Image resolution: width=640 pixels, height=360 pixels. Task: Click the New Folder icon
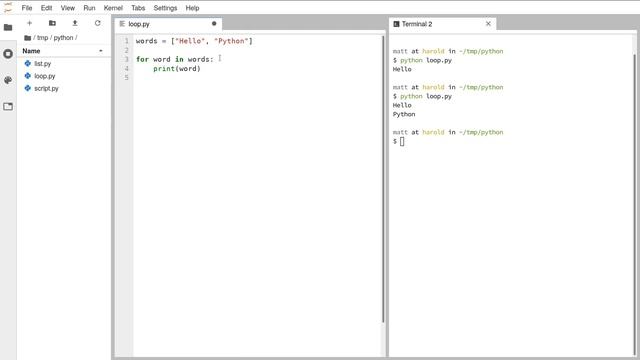(x=52, y=23)
